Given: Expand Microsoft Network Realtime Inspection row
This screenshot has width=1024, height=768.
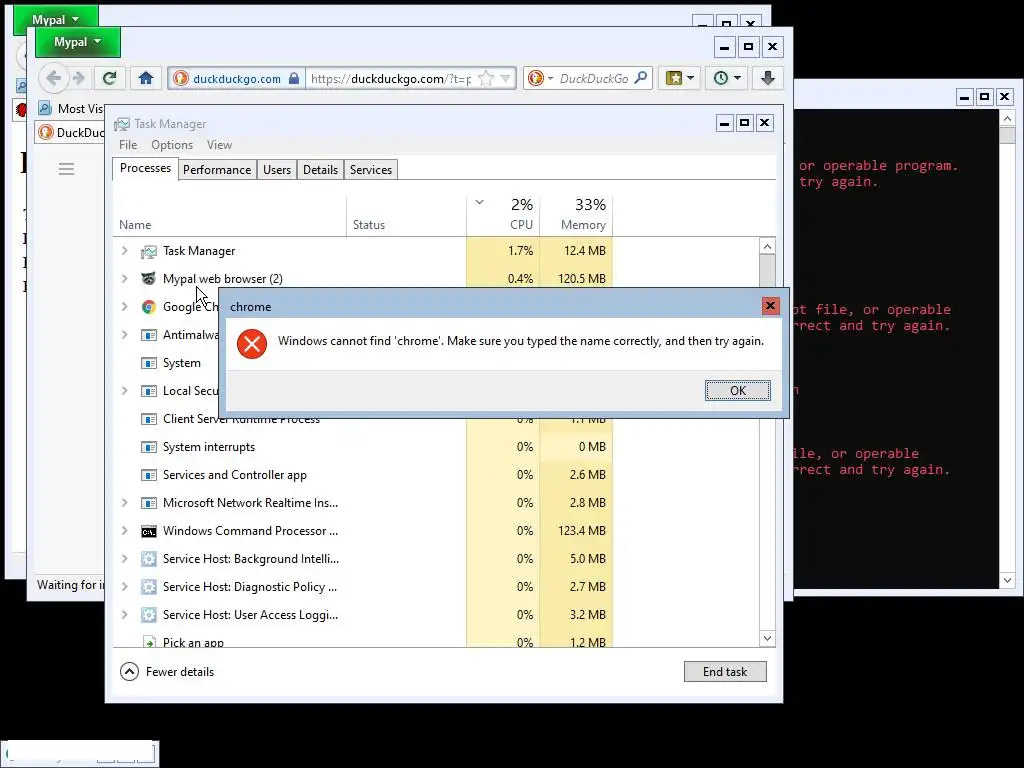Looking at the screenshot, I should [x=124, y=503].
